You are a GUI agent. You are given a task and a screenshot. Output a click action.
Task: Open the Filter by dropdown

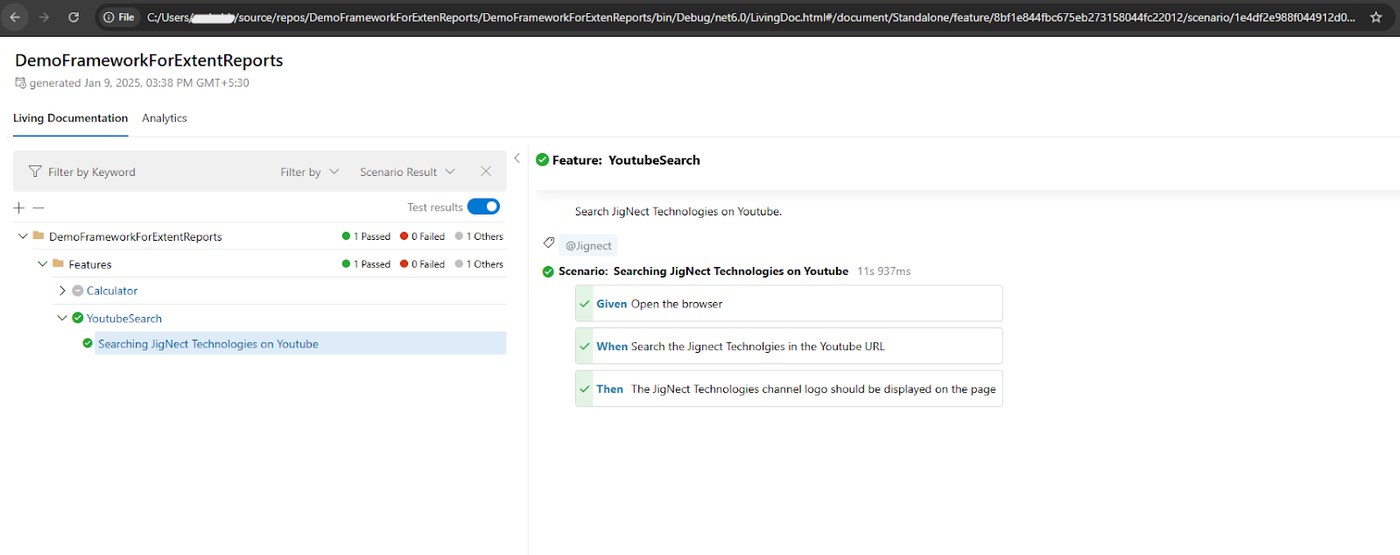pos(309,172)
